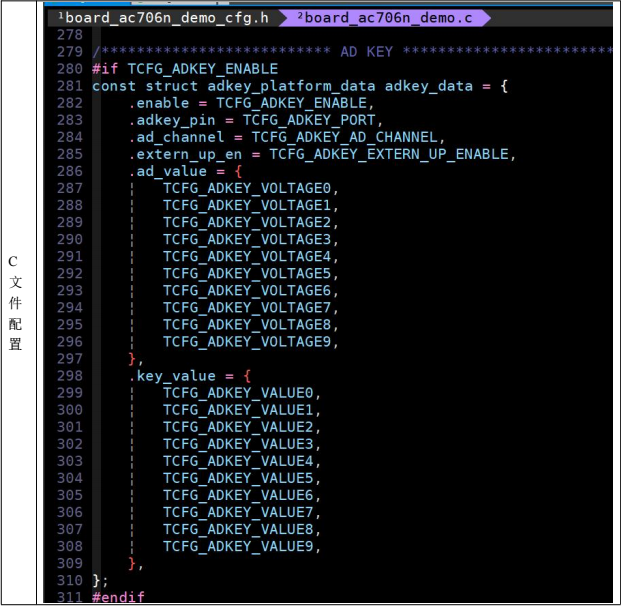Click TCFG_ADKEY_VOLTAGE3 entry
This screenshot has height=606, width=621.
click(247, 240)
